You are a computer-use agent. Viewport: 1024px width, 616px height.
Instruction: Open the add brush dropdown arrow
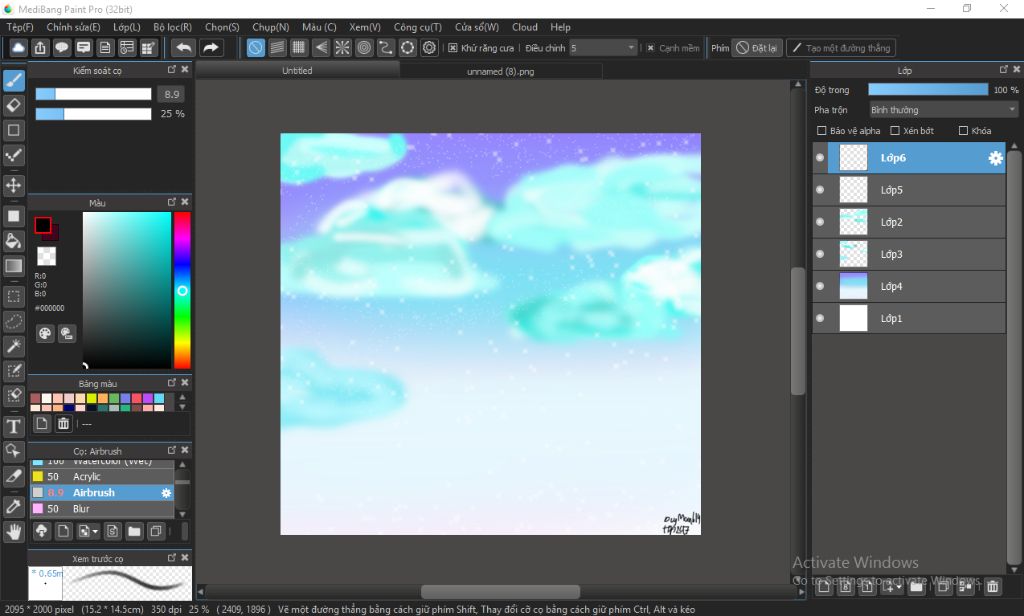pyautogui.click(x=95, y=532)
